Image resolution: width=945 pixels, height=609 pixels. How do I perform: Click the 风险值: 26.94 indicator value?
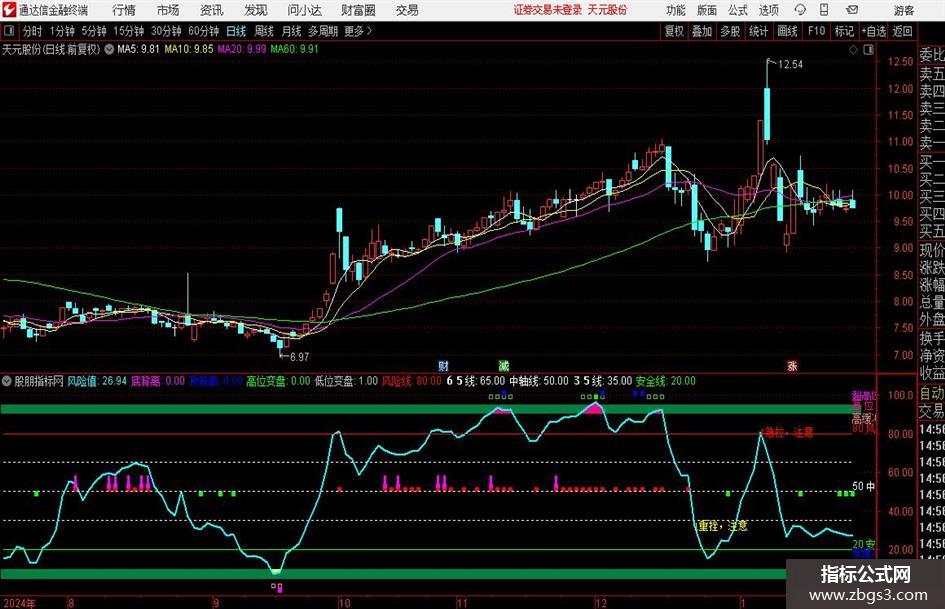point(97,381)
